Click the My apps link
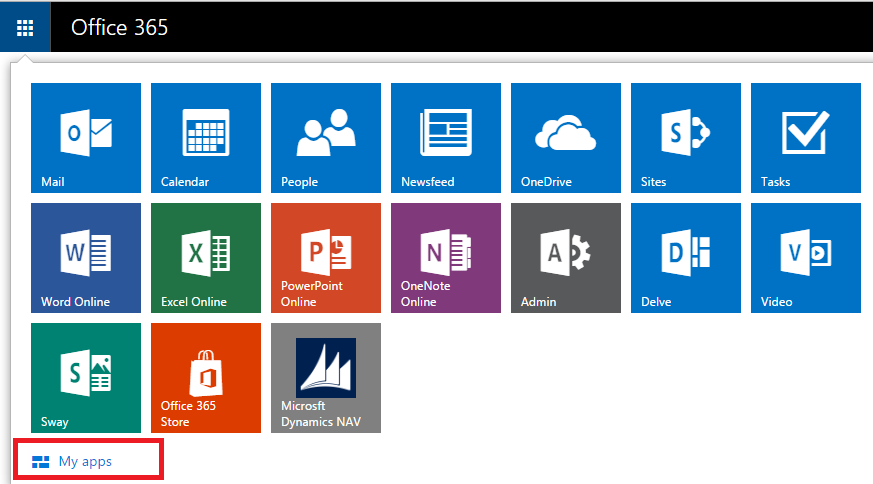The image size is (873, 484). (72, 461)
